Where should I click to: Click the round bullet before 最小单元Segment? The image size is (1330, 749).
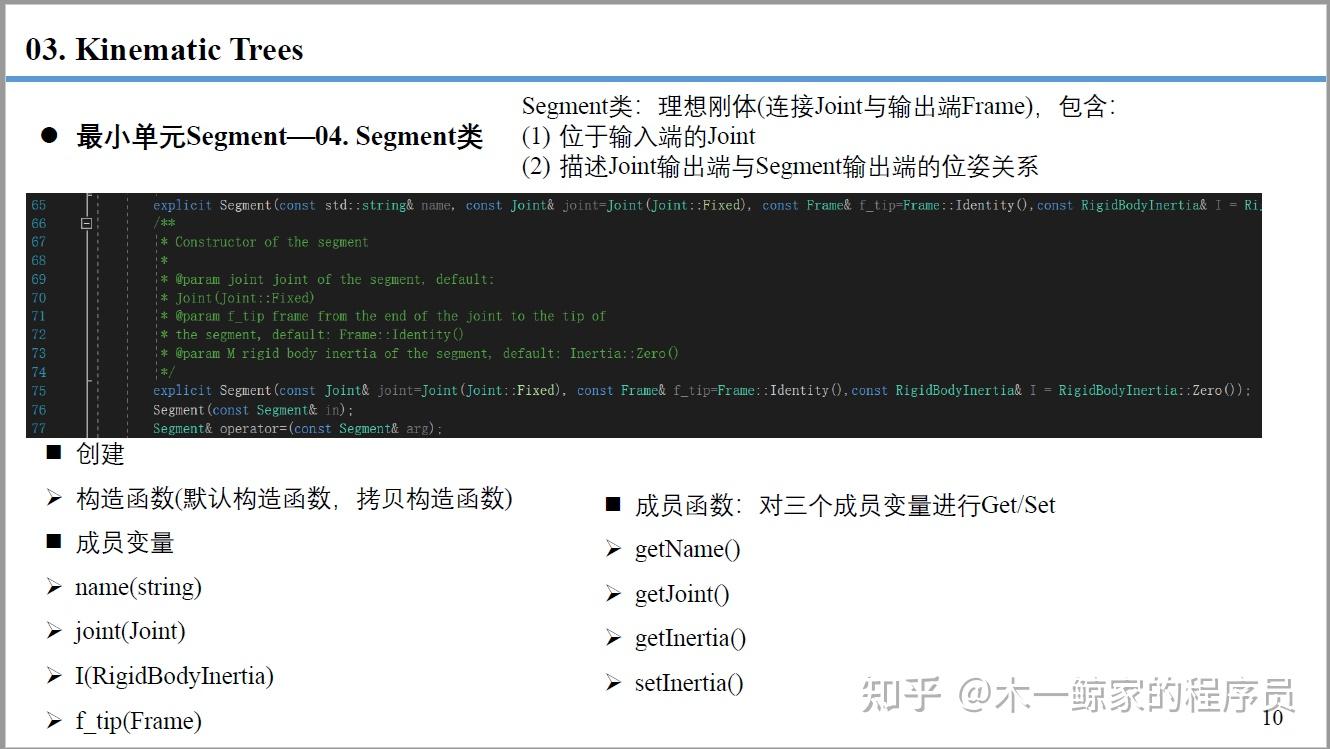pos(49,136)
